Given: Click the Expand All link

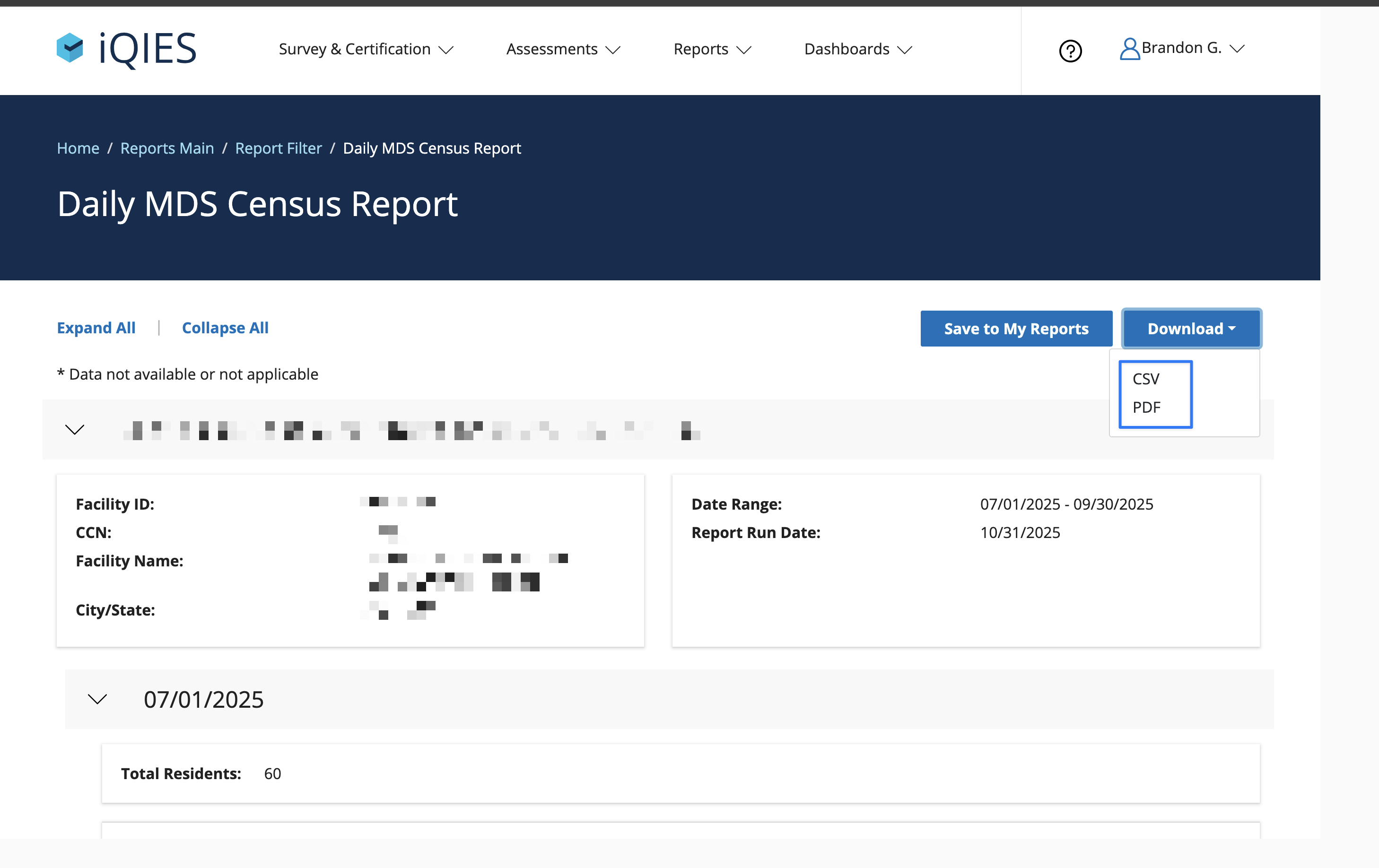Looking at the screenshot, I should (x=96, y=328).
